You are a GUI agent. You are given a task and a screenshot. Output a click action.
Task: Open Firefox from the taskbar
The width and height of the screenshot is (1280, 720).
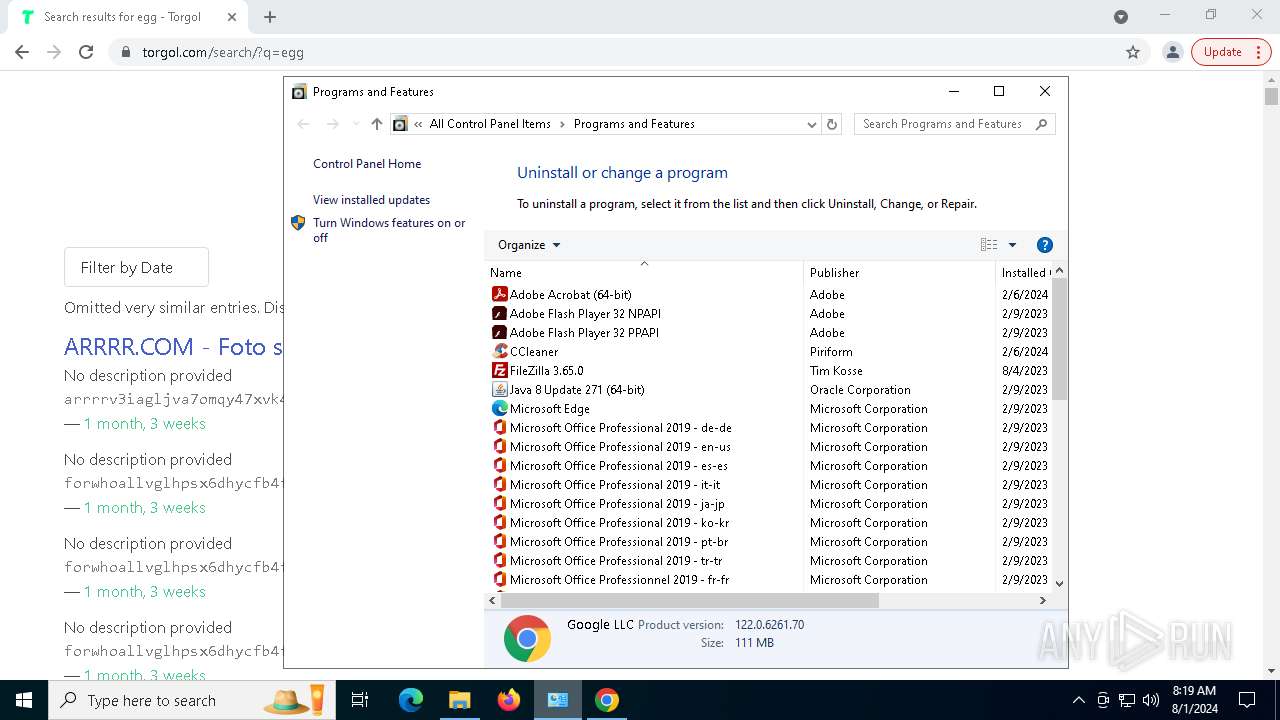pos(509,700)
